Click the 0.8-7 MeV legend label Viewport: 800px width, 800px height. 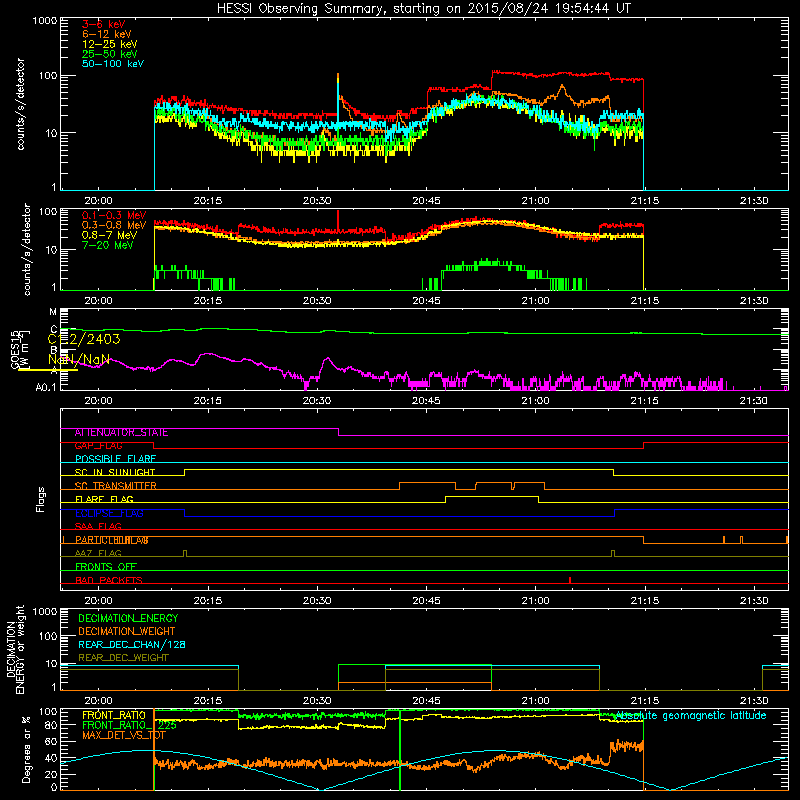pos(109,235)
